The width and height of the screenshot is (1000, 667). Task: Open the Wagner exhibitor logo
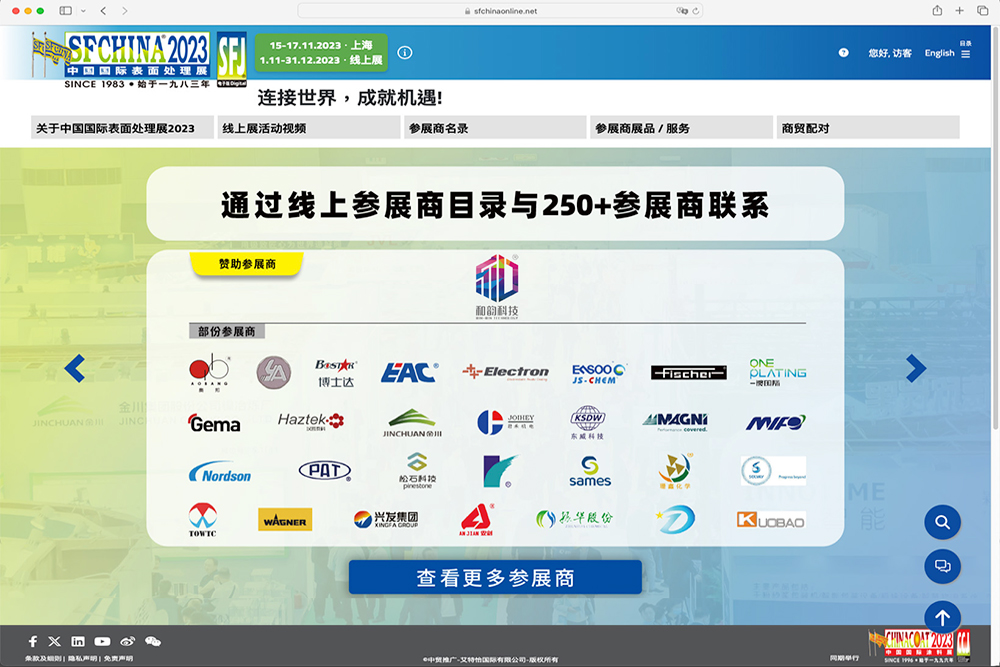pos(285,520)
